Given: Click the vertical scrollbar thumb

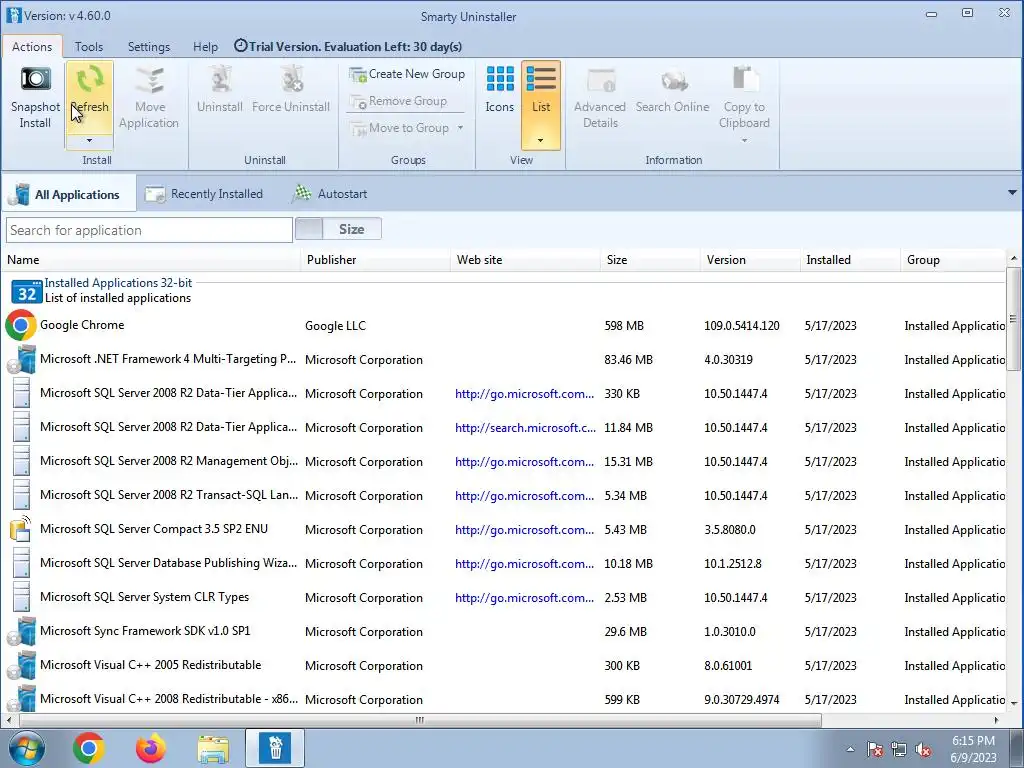Looking at the screenshot, I should 1013,319.
